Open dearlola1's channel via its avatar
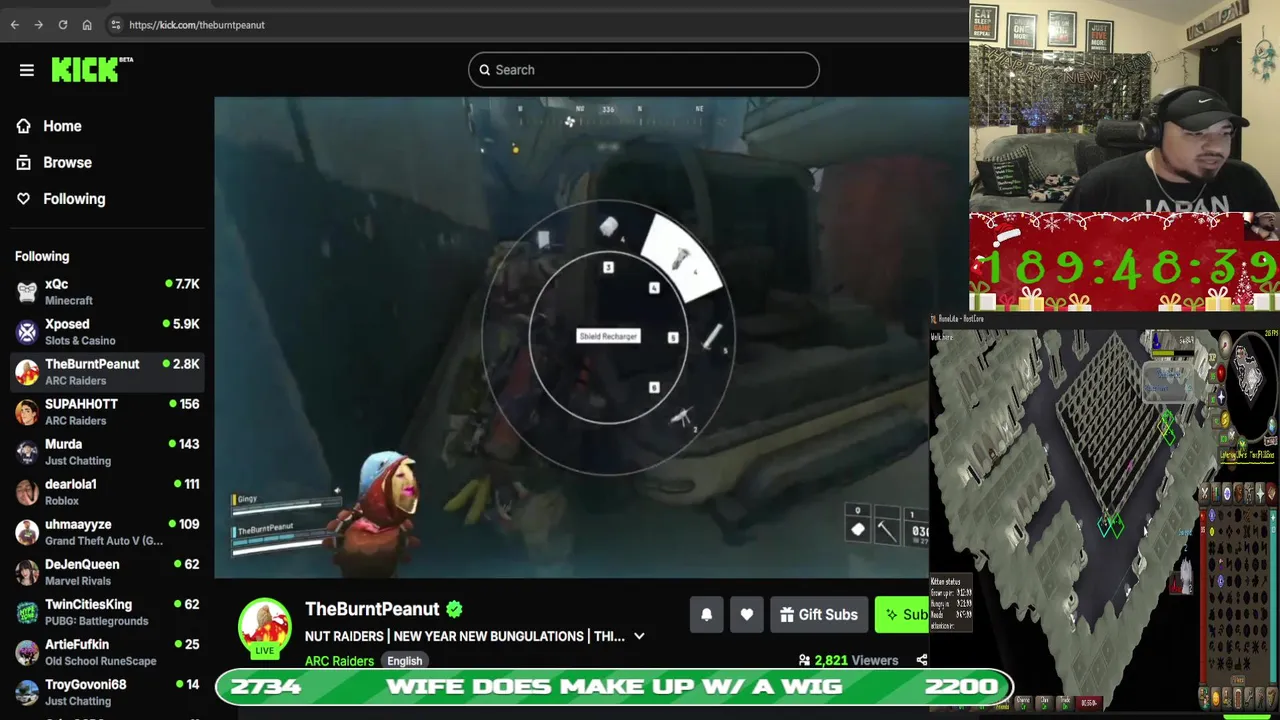This screenshot has height=720, width=1280. pyautogui.click(x=27, y=491)
